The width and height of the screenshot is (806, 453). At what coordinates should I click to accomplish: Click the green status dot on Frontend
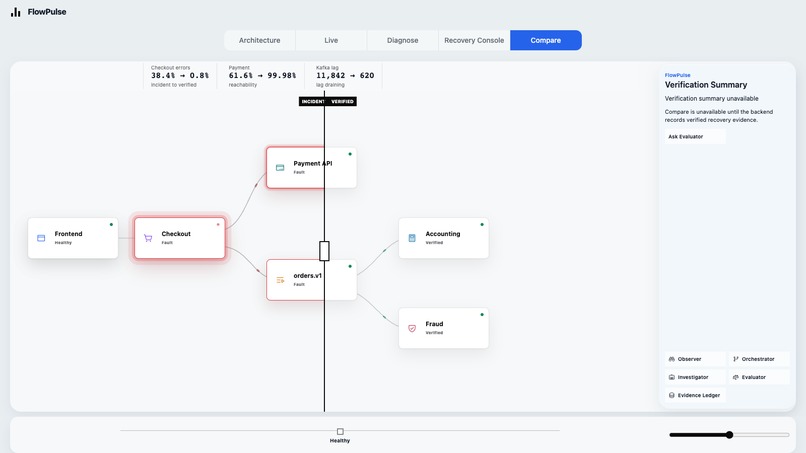tap(111, 224)
